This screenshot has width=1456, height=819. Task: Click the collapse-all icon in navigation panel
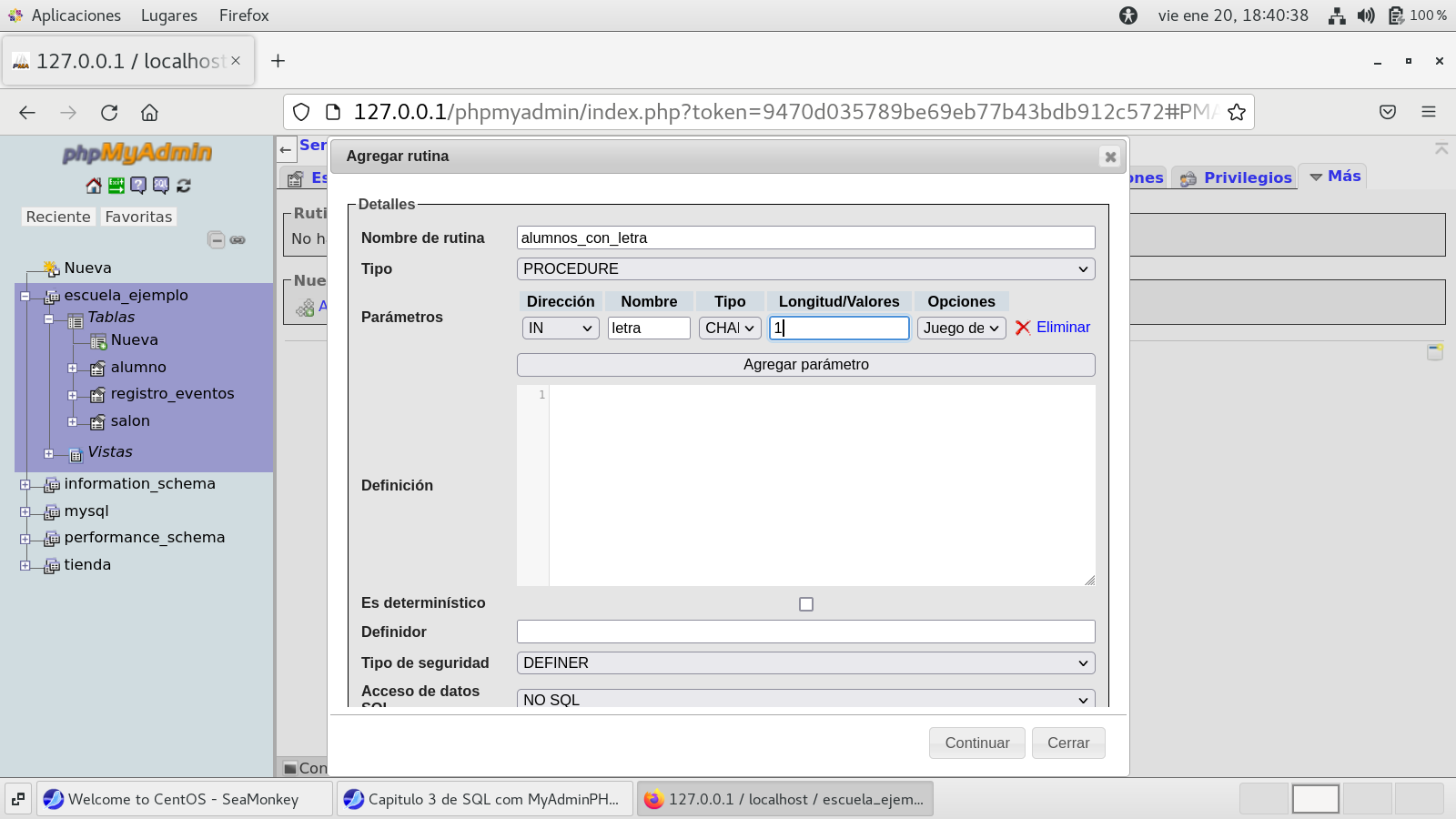coord(216,240)
